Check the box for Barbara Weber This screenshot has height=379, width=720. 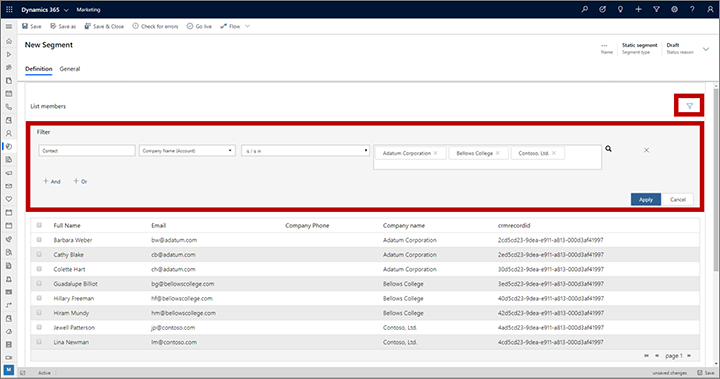click(39, 240)
